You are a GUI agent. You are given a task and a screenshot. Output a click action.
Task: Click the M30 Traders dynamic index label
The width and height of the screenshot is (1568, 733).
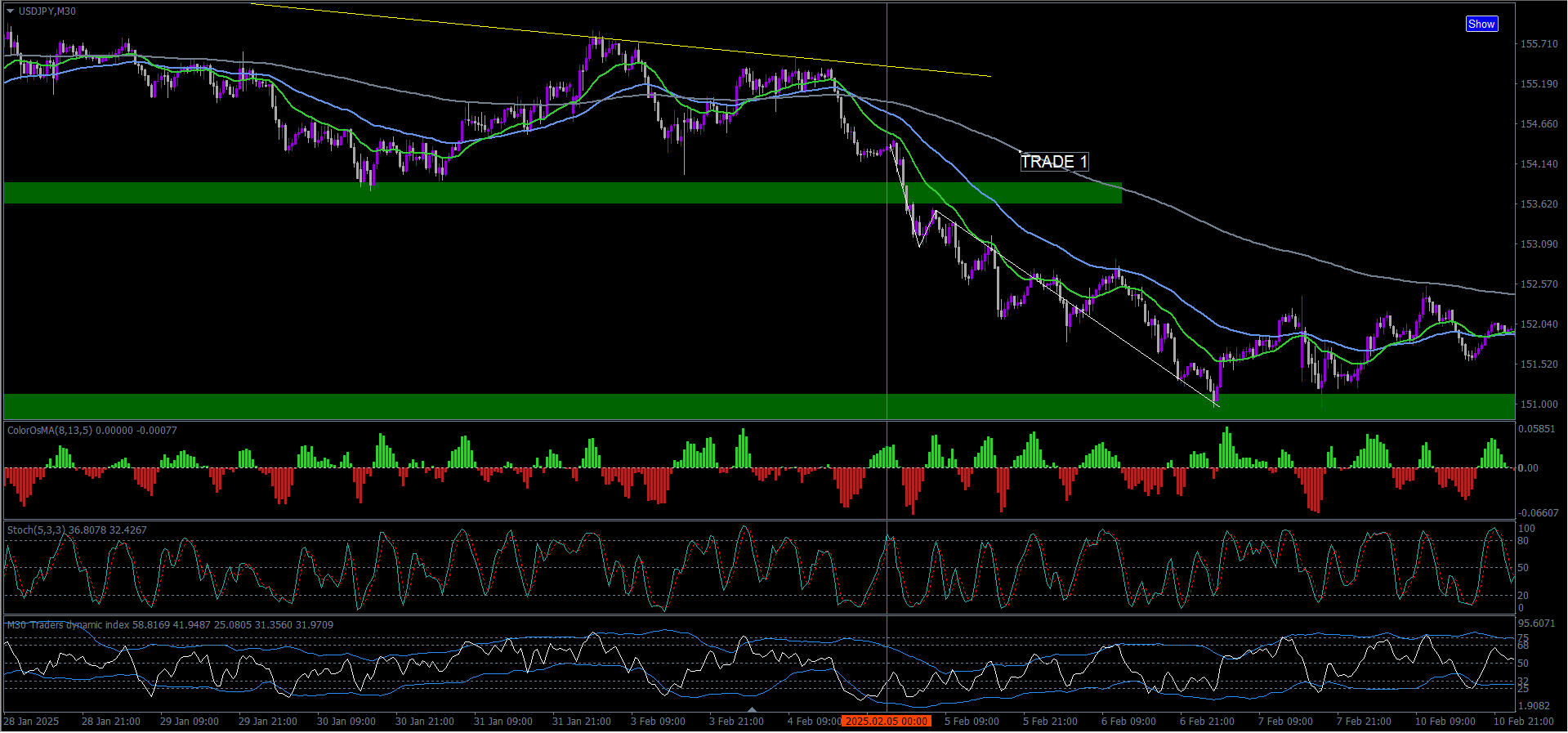(69, 624)
